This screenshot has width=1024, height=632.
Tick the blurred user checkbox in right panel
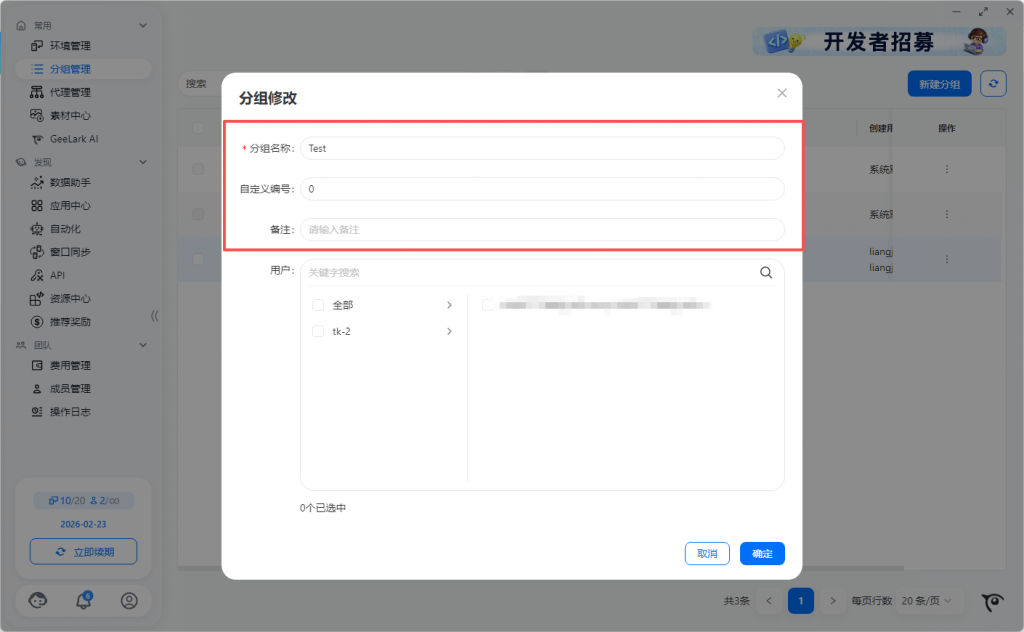pyautogui.click(x=488, y=305)
